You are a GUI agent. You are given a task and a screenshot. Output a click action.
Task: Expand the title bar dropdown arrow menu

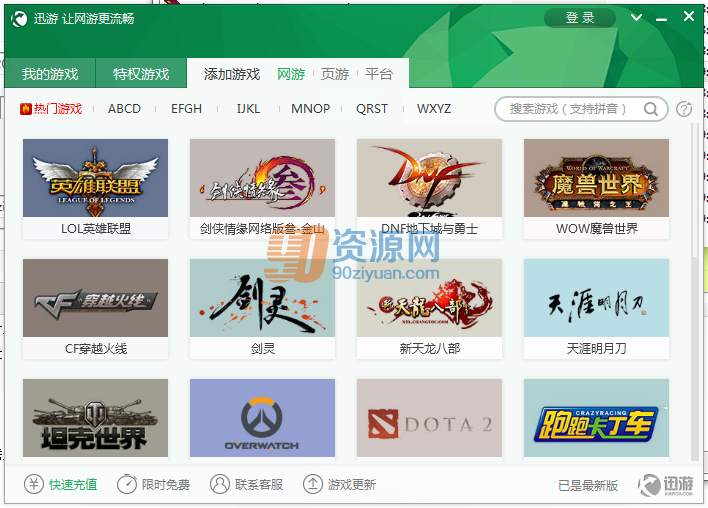636,18
